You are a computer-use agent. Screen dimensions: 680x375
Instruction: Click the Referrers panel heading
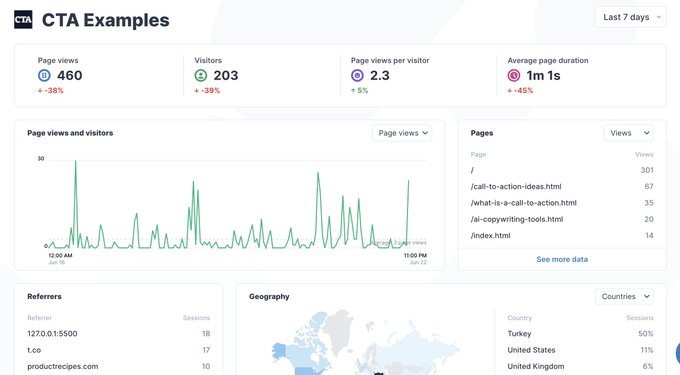coord(44,297)
